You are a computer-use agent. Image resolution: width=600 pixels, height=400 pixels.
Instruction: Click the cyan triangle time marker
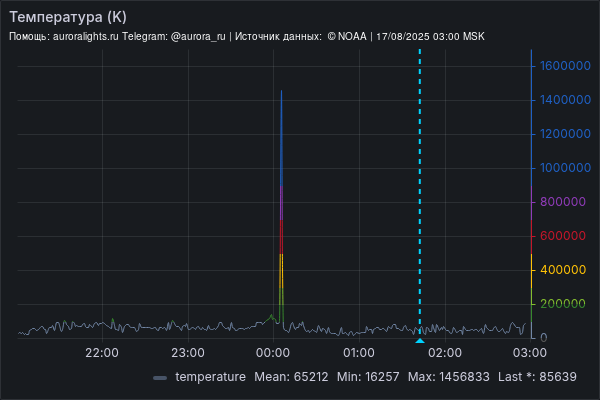[x=420, y=341]
